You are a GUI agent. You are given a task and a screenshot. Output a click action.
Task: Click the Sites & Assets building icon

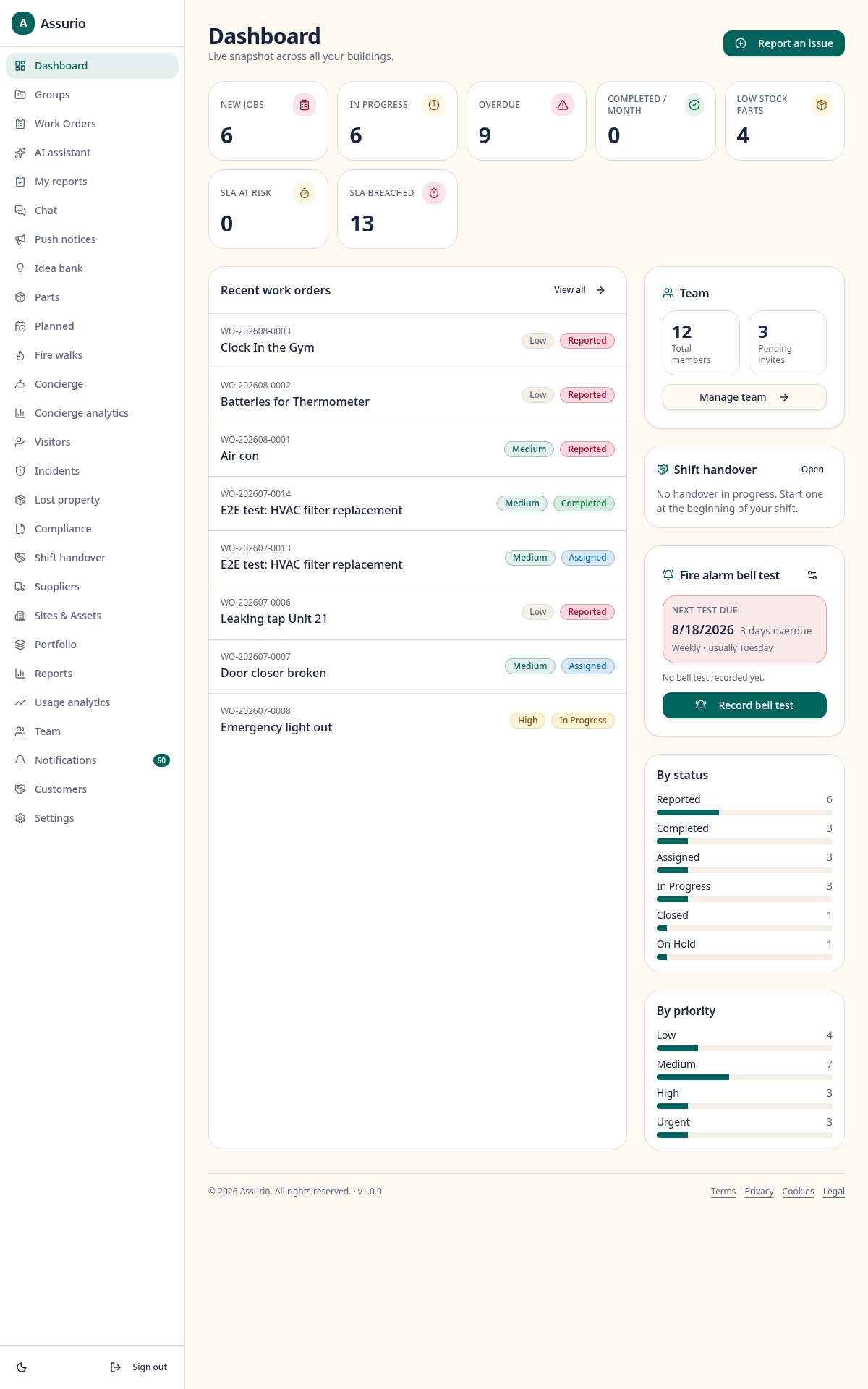click(20, 616)
